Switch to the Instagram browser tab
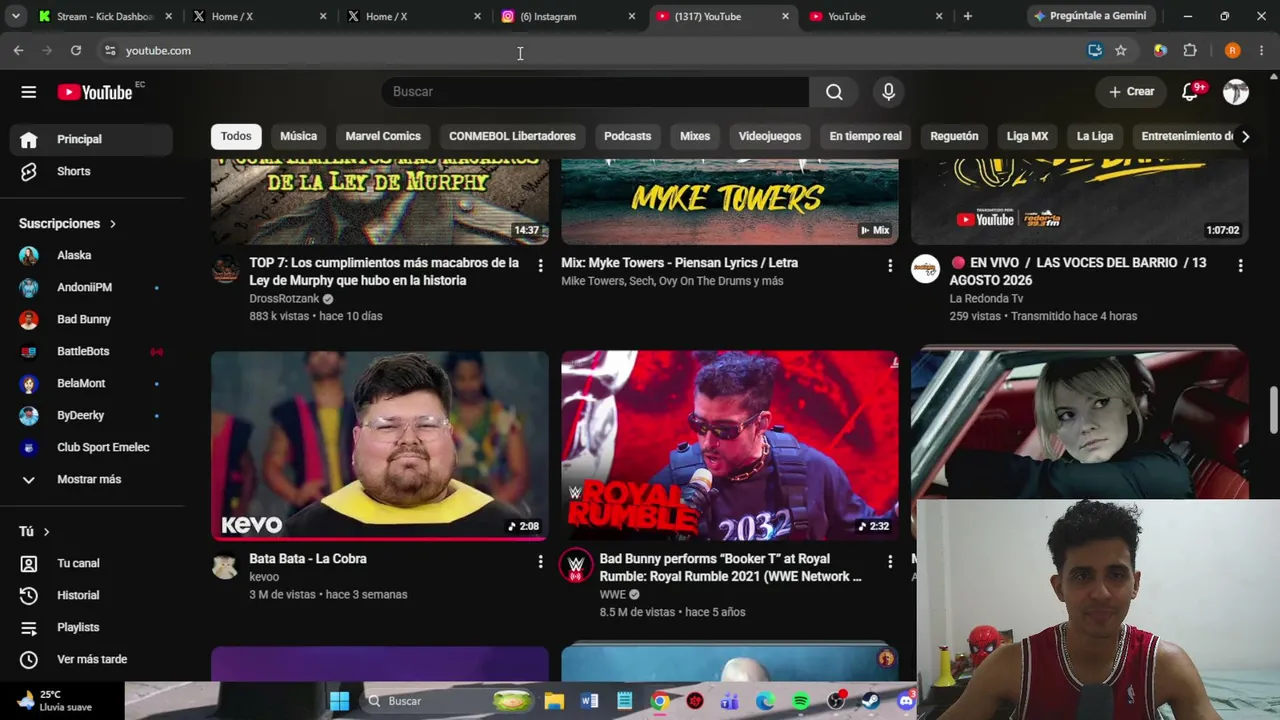 point(568,16)
